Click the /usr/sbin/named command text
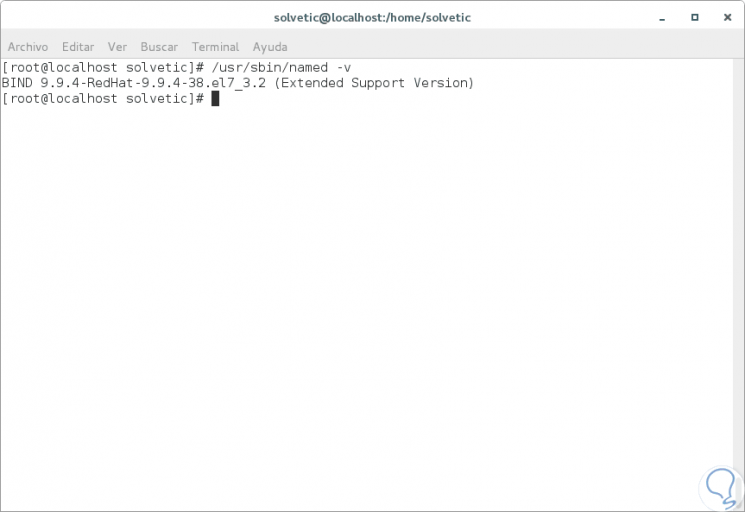The width and height of the screenshot is (745, 512). tap(270, 67)
